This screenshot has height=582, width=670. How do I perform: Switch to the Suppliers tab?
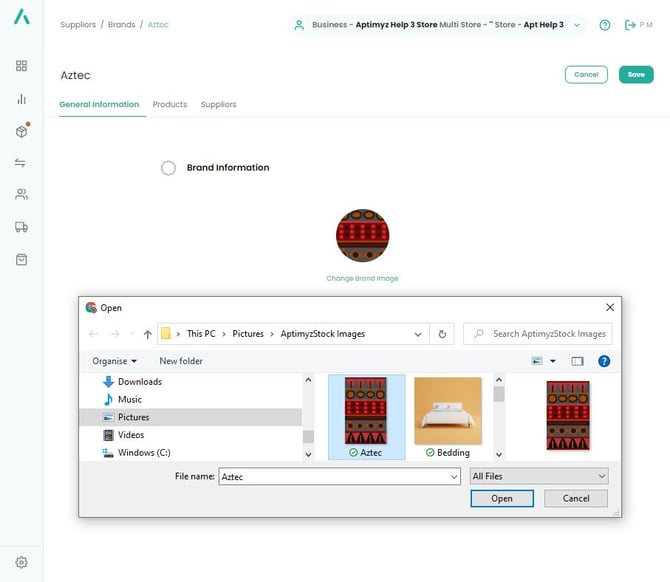tap(218, 104)
